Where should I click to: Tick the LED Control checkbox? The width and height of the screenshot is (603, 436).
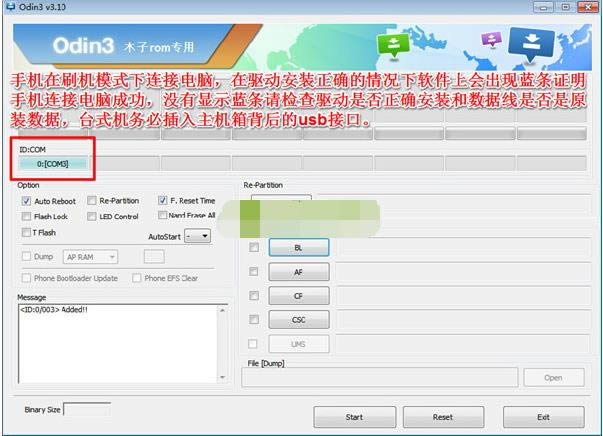pyautogui.click(x=92, y=216)
